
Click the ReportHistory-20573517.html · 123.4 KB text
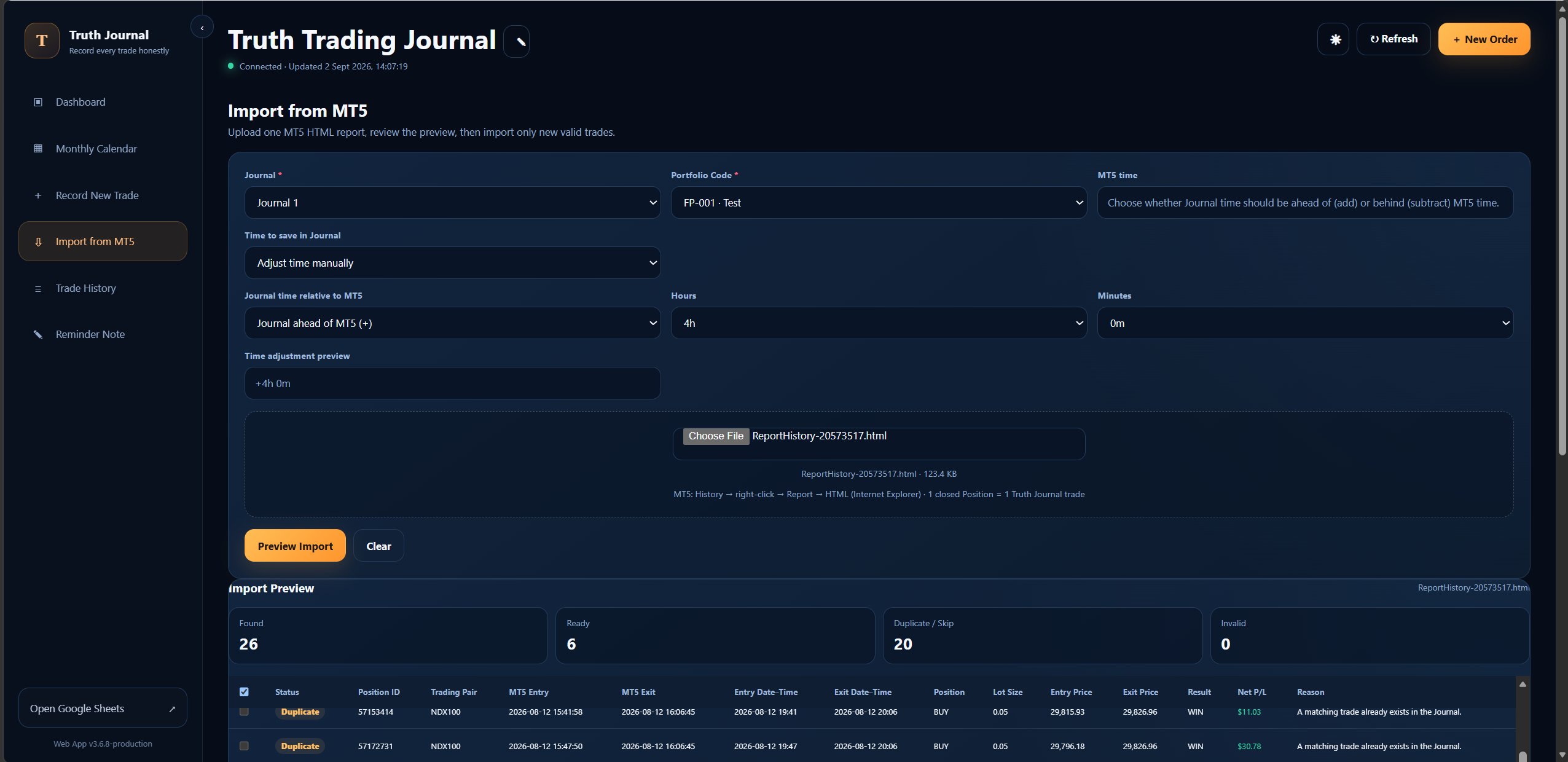pyautogui.click(x=879, y=474)
